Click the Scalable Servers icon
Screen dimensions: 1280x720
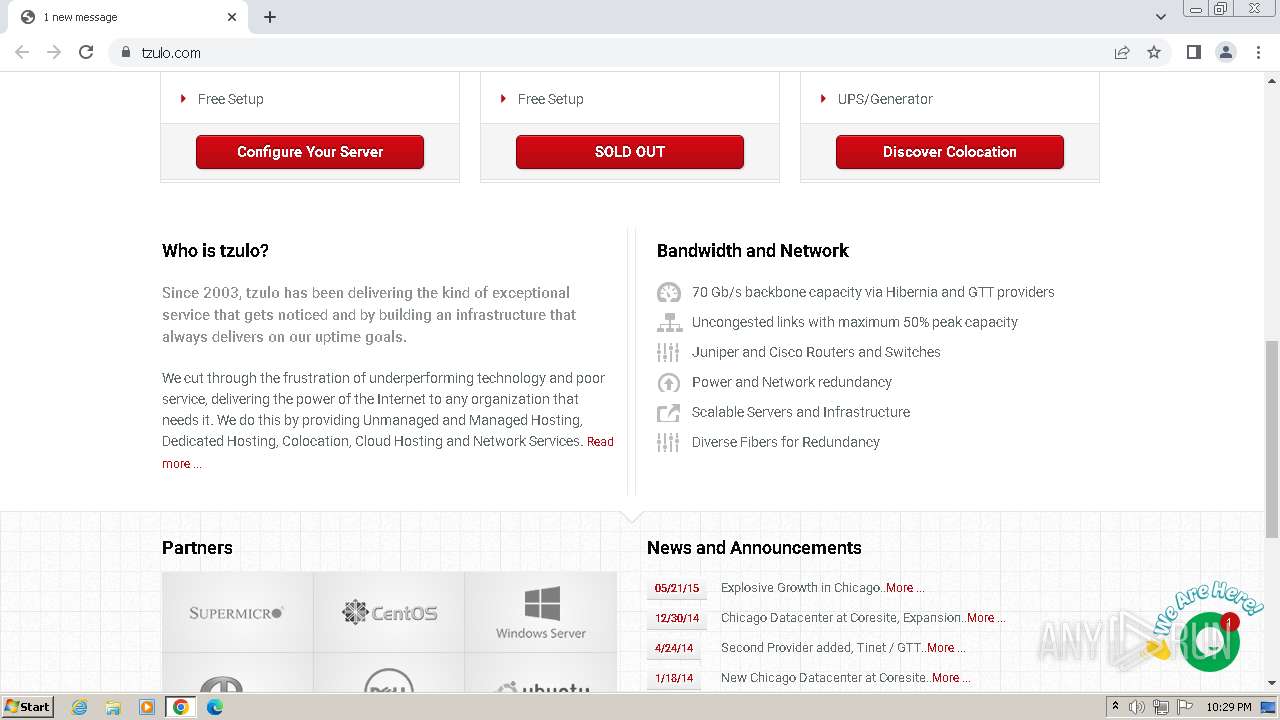click(x=668, y=412)
